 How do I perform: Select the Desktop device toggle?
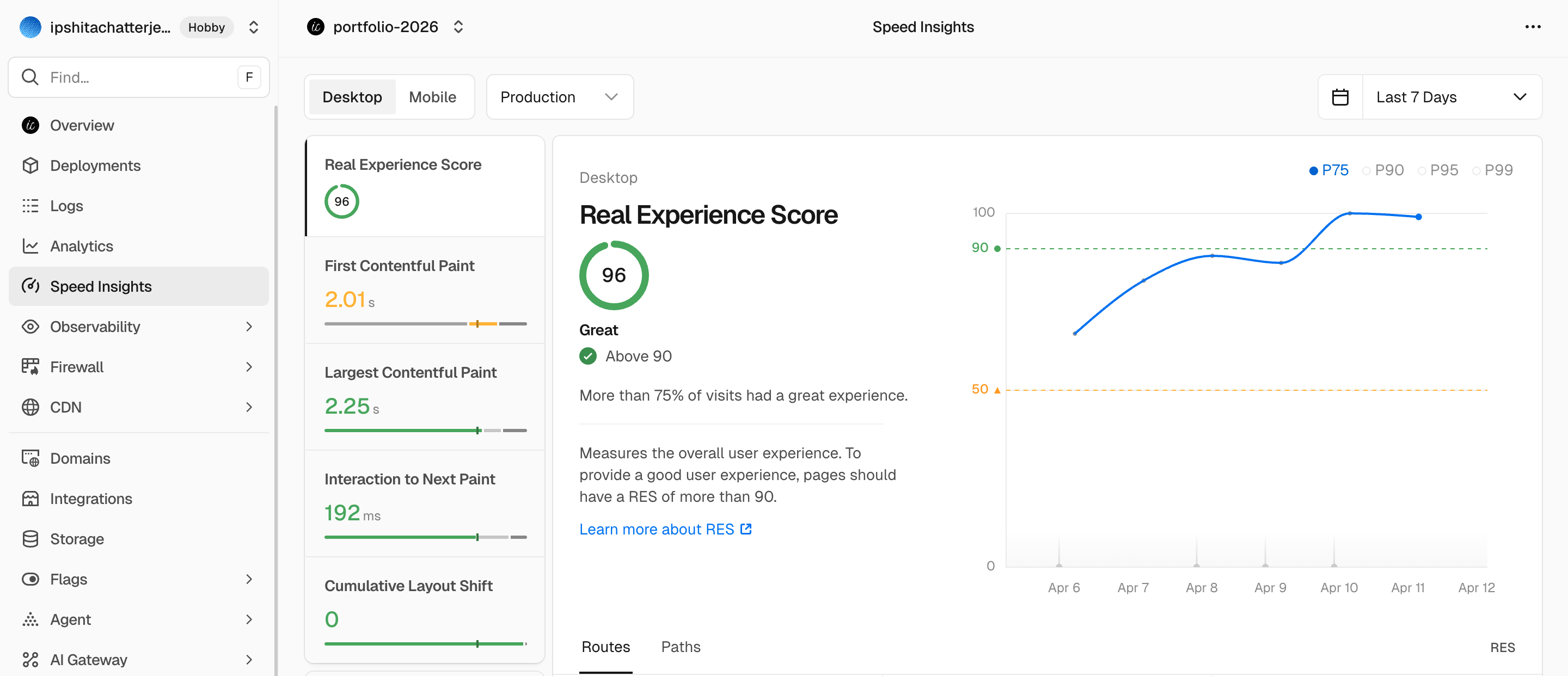(352, 97)
